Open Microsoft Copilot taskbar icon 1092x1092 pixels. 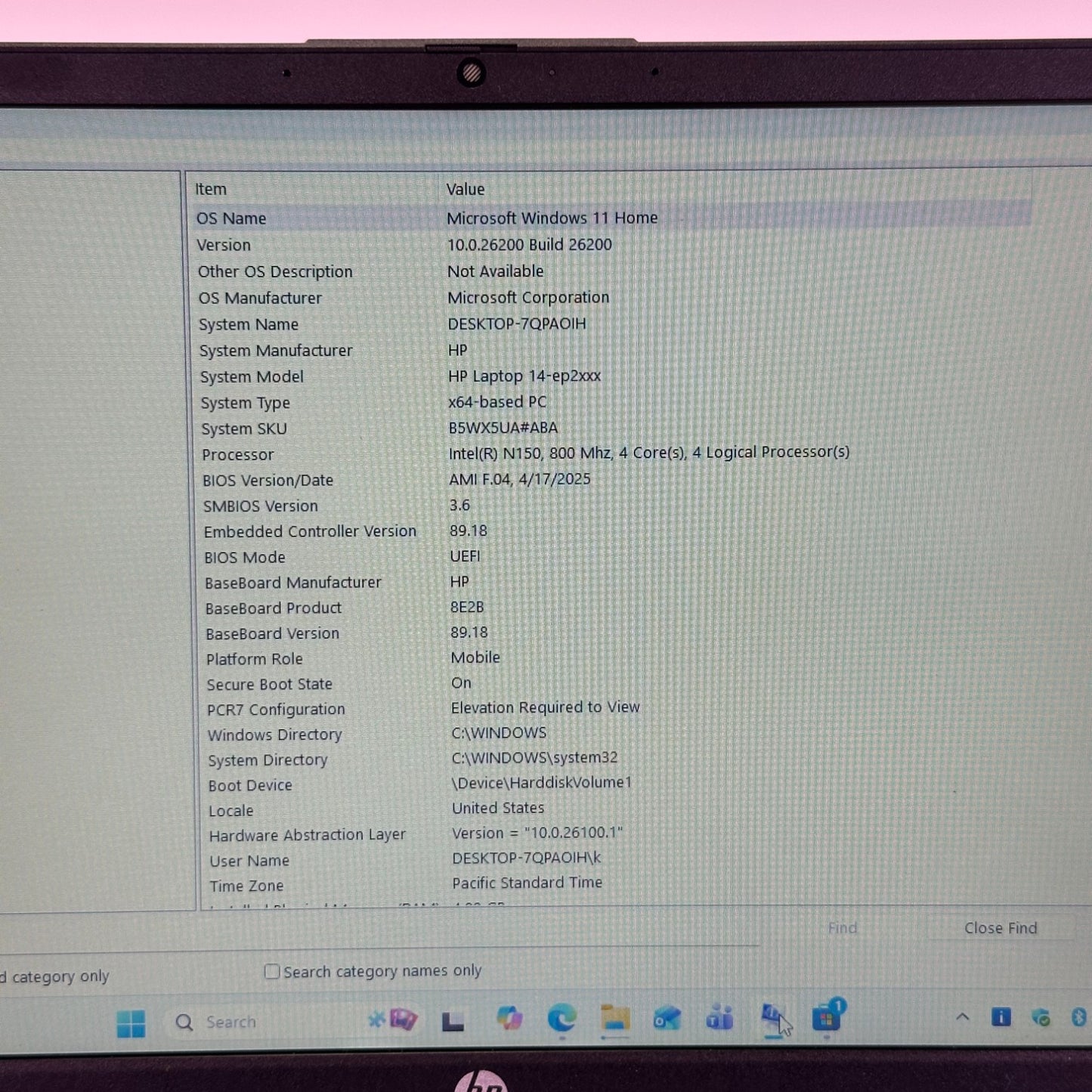coord(509,1019)
